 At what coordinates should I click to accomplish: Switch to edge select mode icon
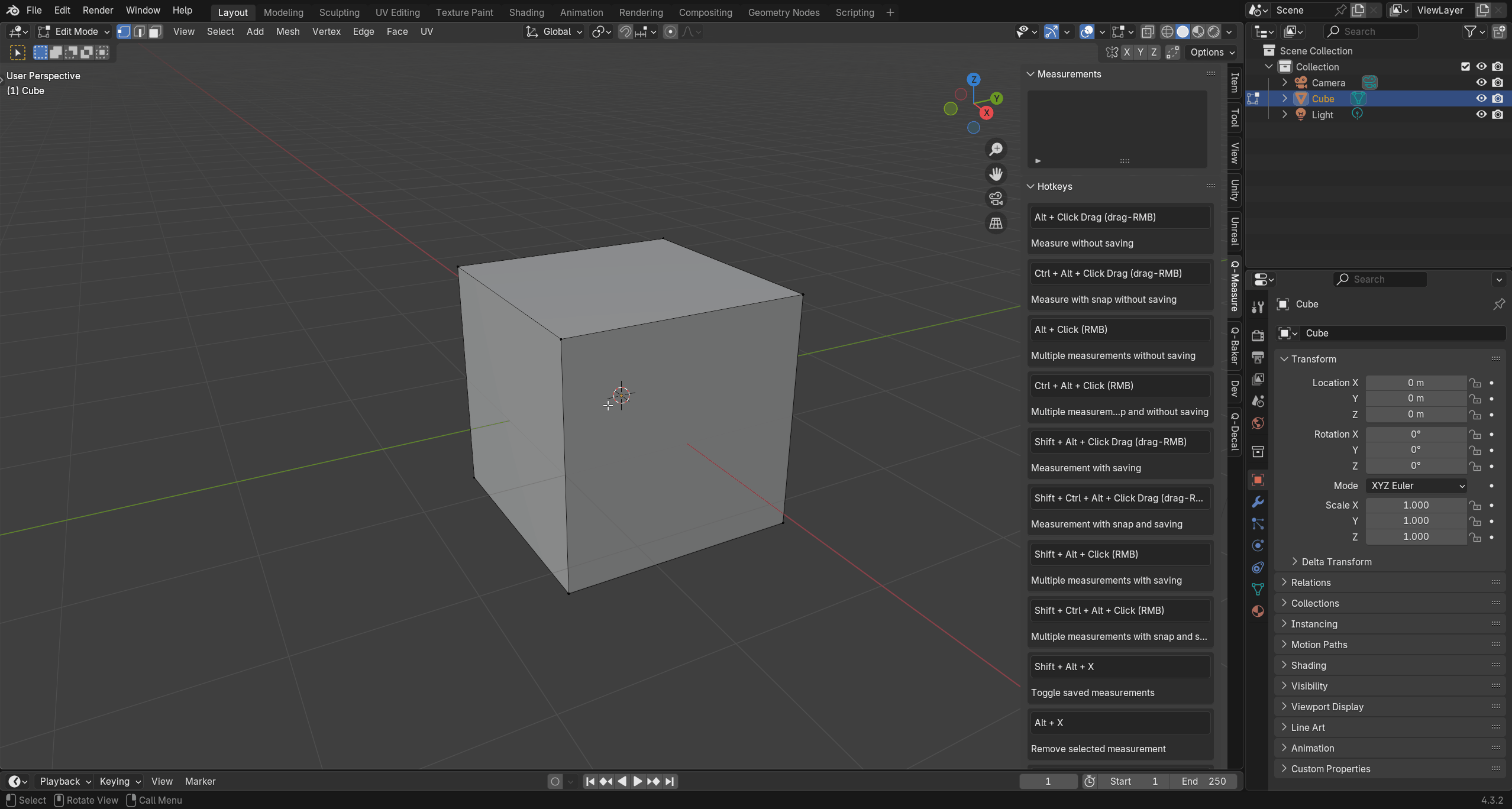click(x=140, y=31)
